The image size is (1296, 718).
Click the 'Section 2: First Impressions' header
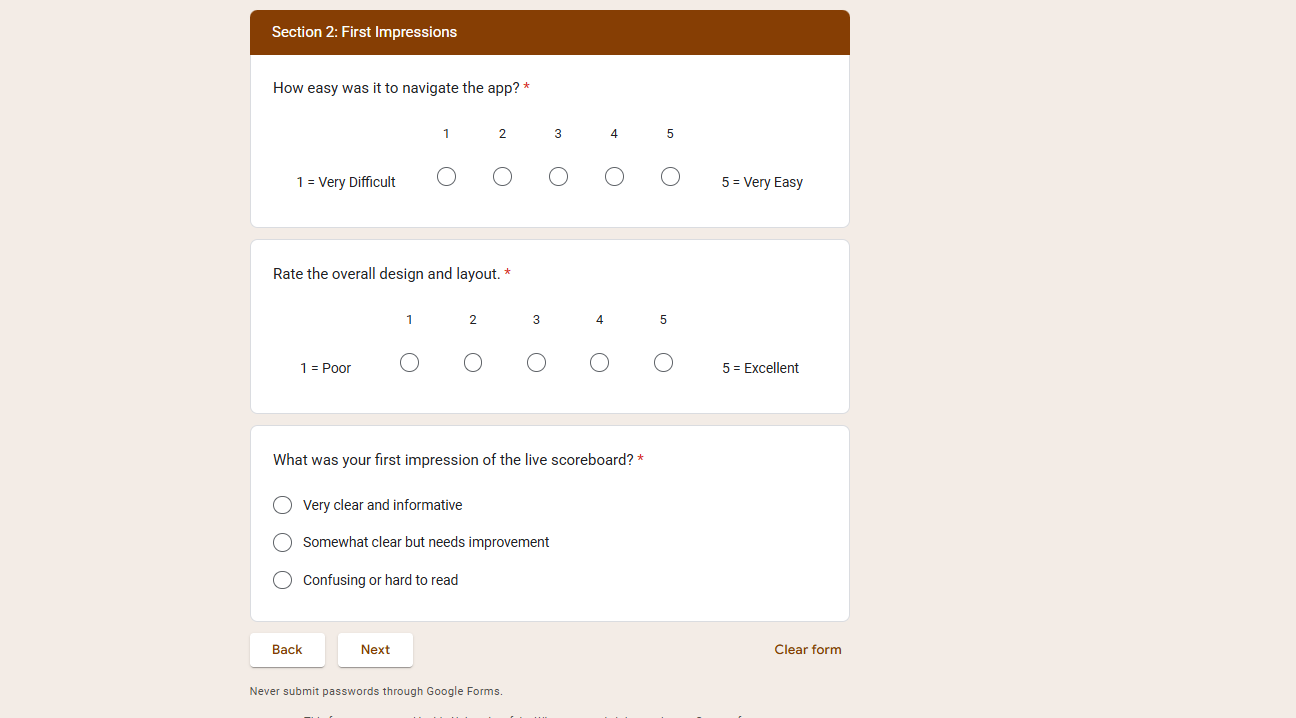364,32
